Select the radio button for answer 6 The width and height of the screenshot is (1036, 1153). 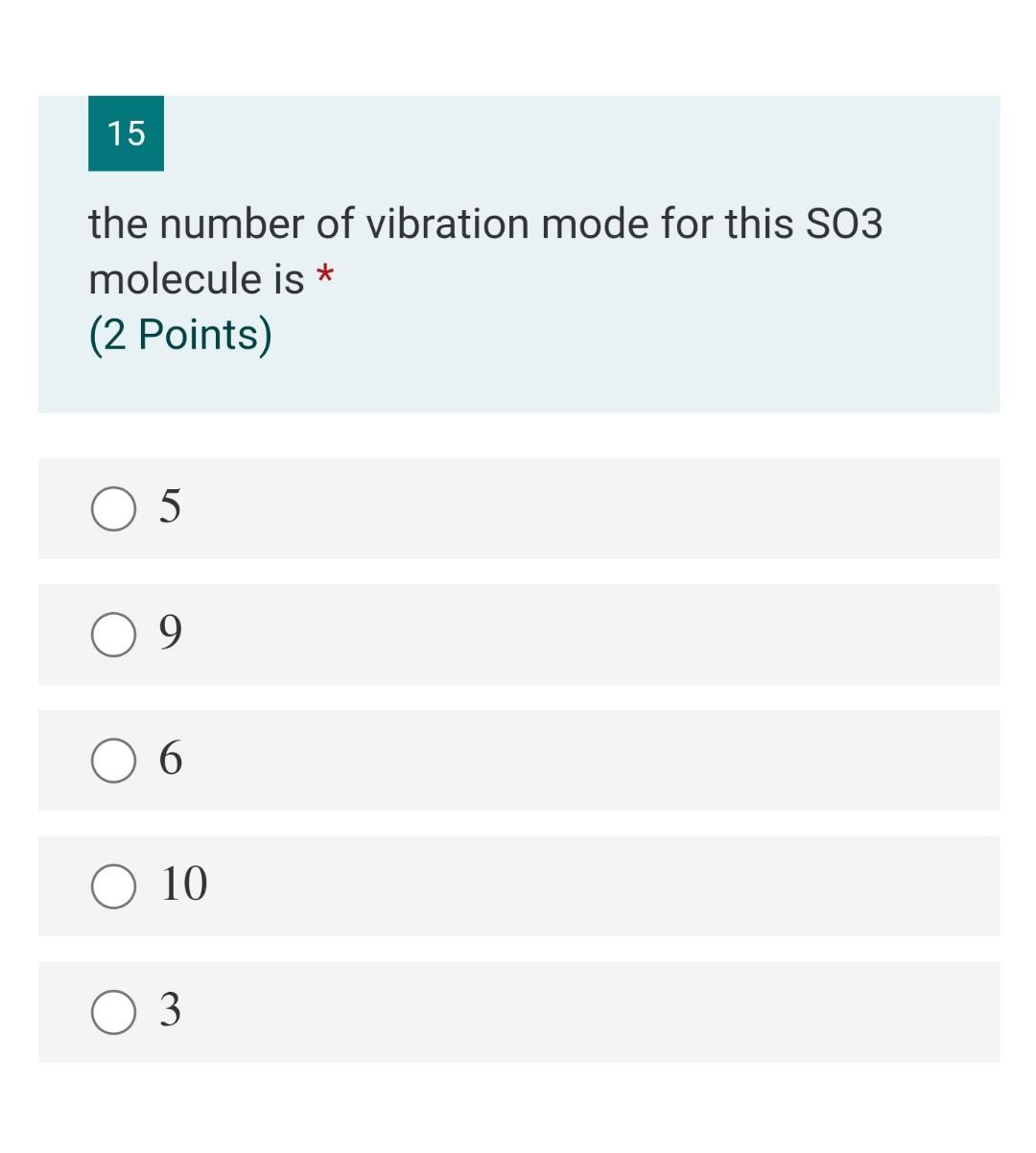click(112, 760)
